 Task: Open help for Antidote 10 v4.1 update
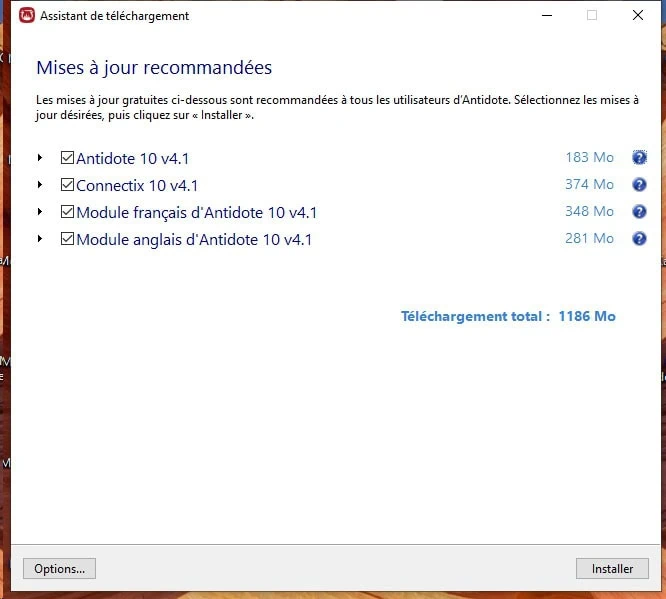point(639,158)
